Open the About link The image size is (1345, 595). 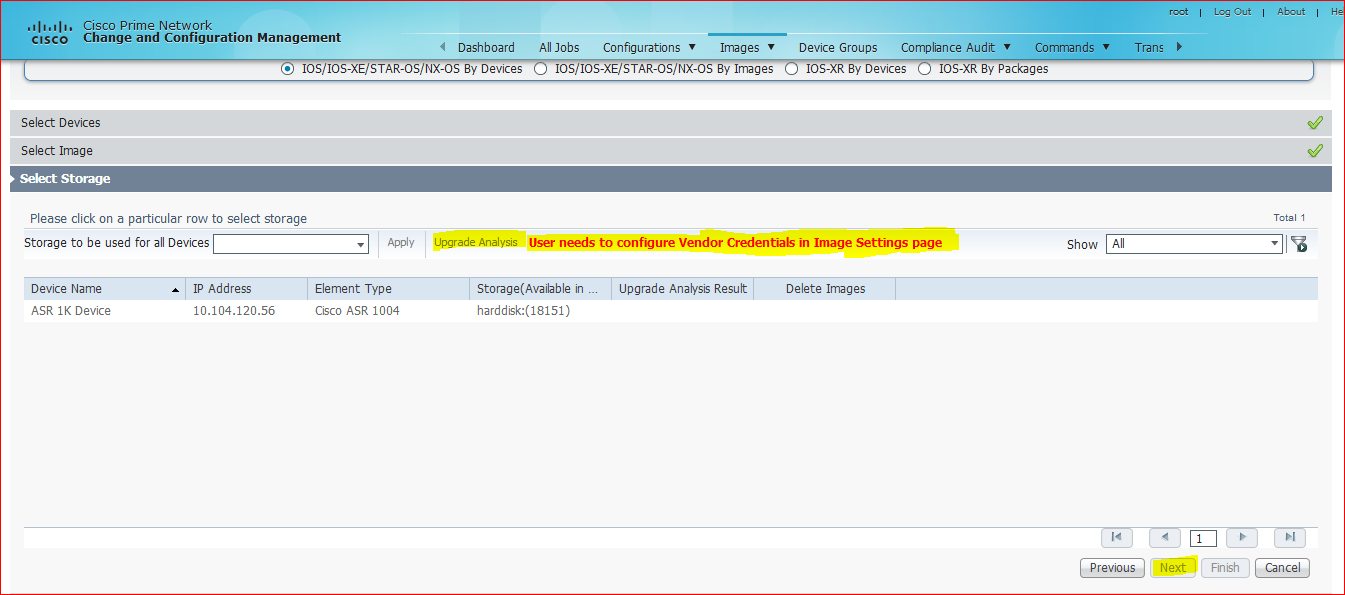(x=1291, y=12)
